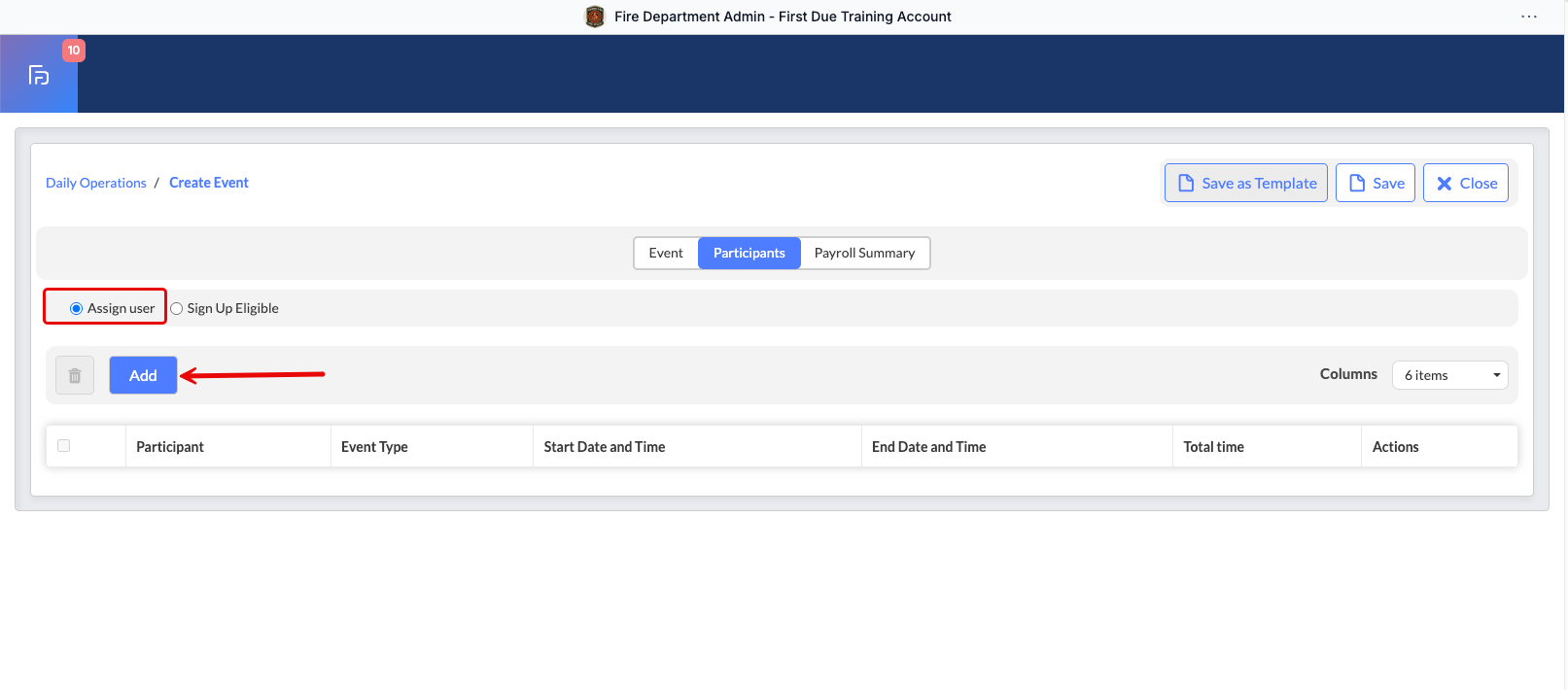Select the Assign user radio button

point(77,308)
